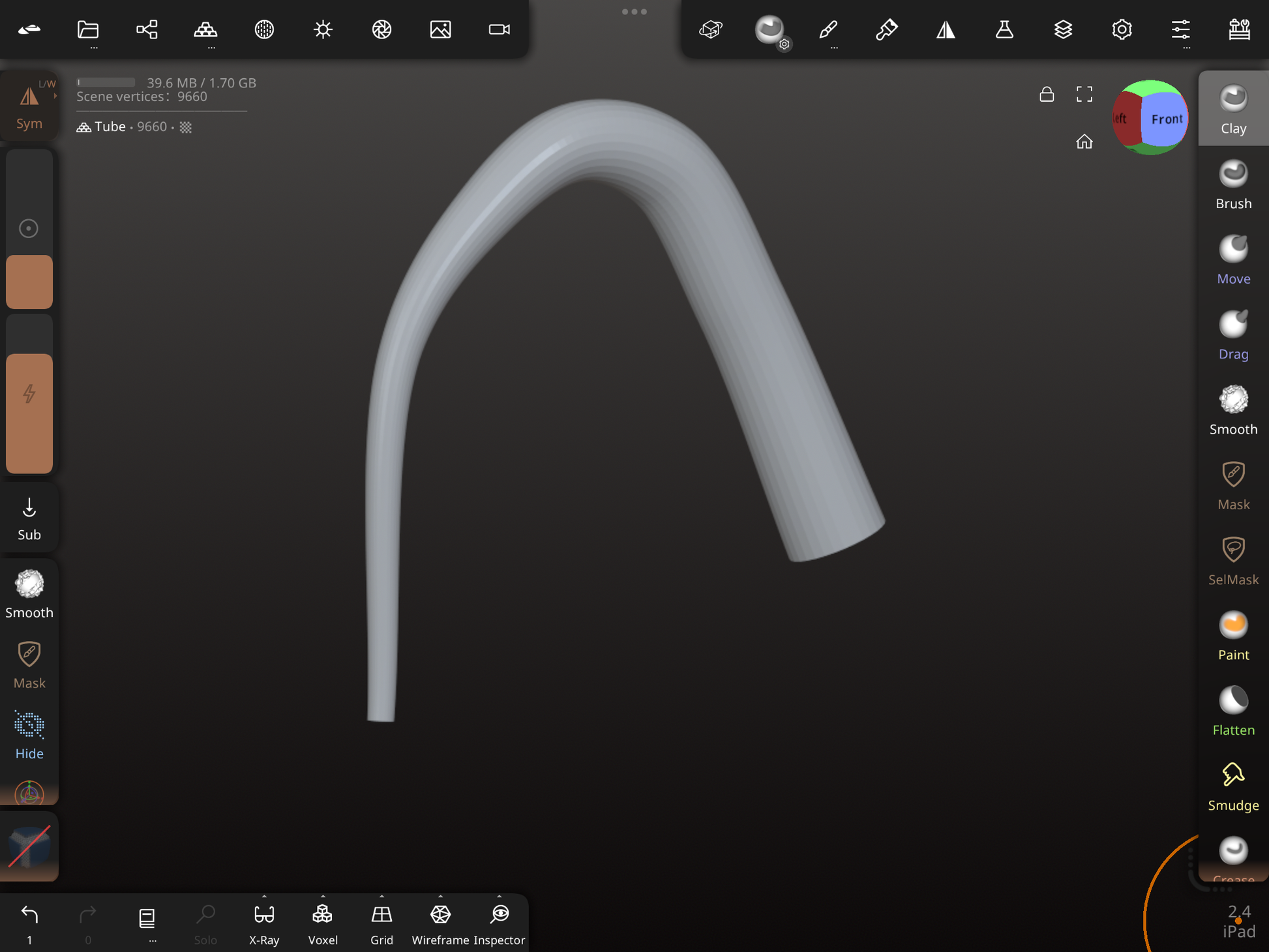1269x952 pixels.
Task: Pick the Smudge tool
Action: click(x=1232, y=786)
